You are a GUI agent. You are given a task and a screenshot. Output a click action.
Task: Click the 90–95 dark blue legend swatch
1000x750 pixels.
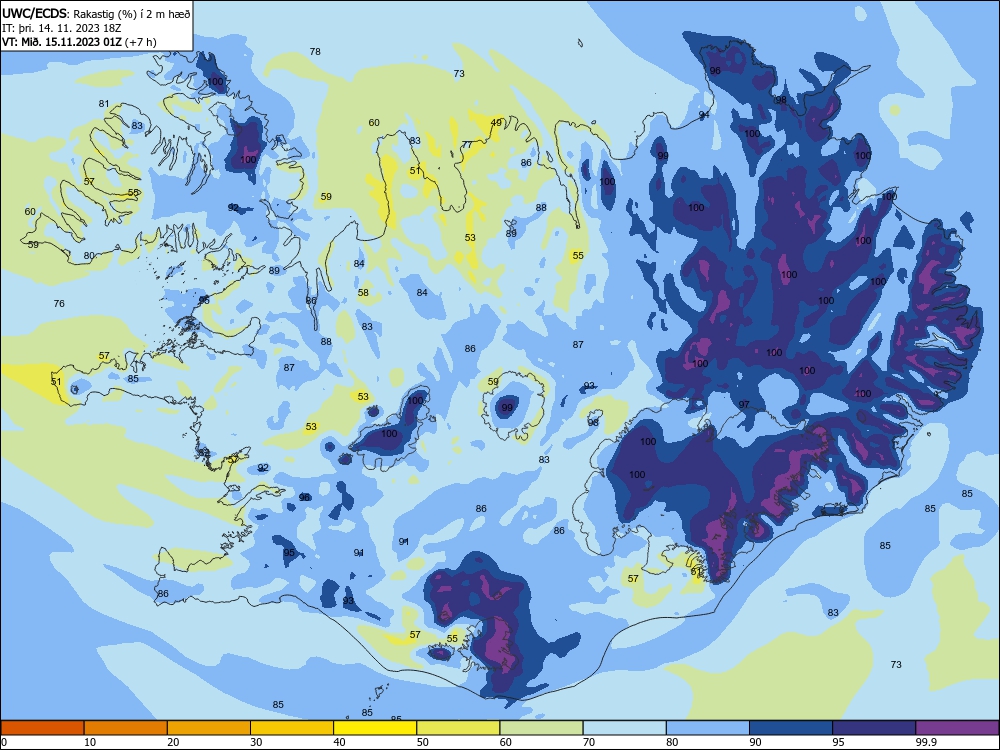pyautogui.click(x=791, y=727)
